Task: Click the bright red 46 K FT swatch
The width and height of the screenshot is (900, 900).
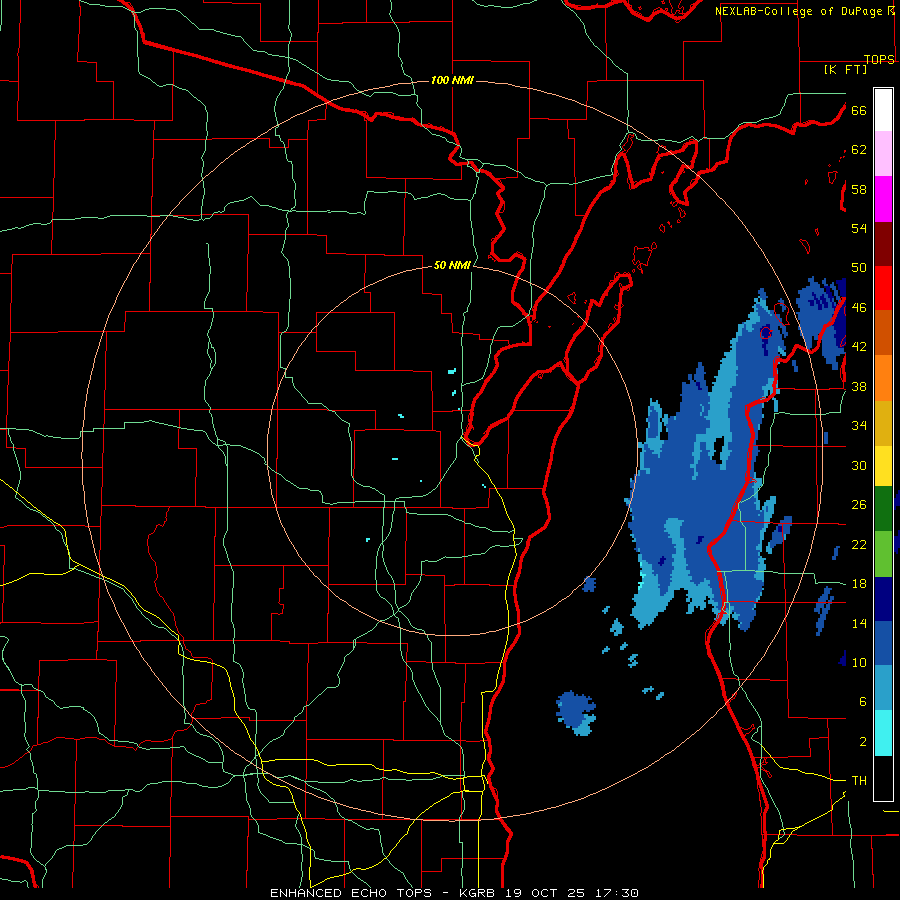Action: pyautogui.click(x=883, y=288)
